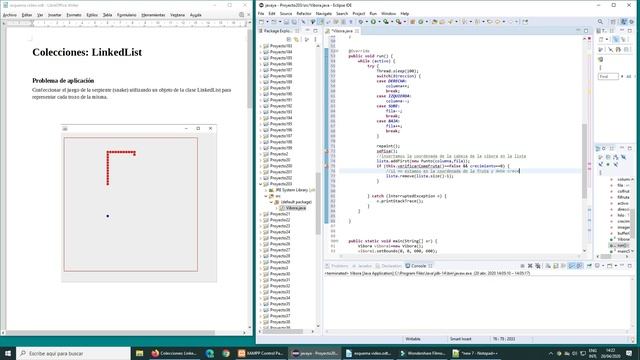Collapse the (default package) node

(271, 202)
